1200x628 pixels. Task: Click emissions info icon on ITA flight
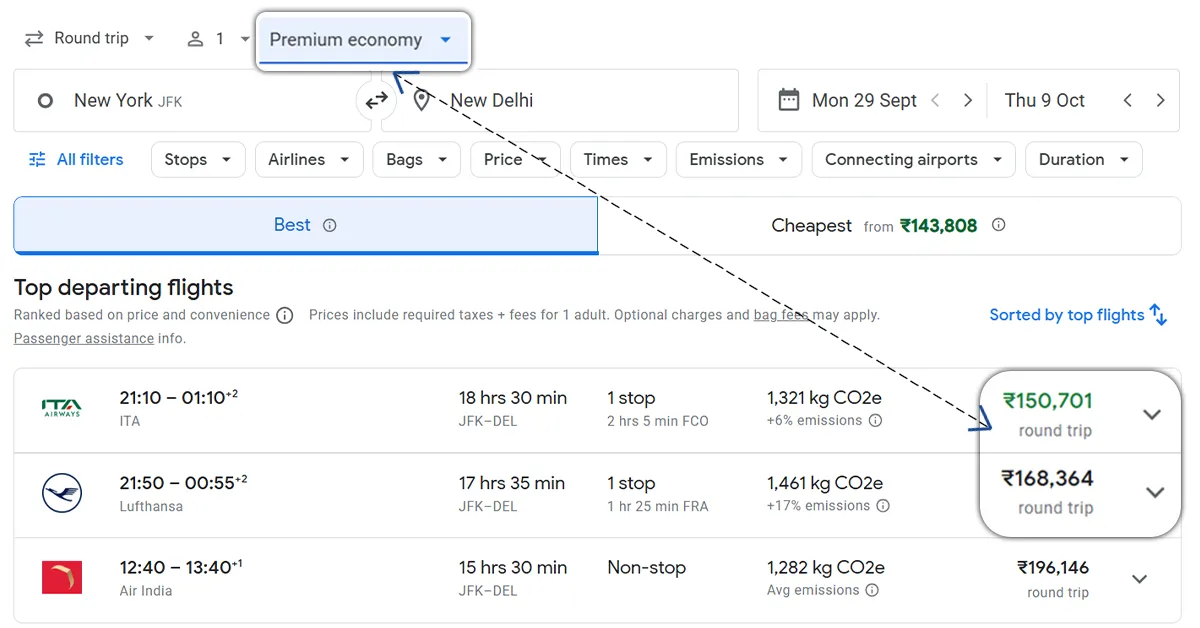(876, 421)
